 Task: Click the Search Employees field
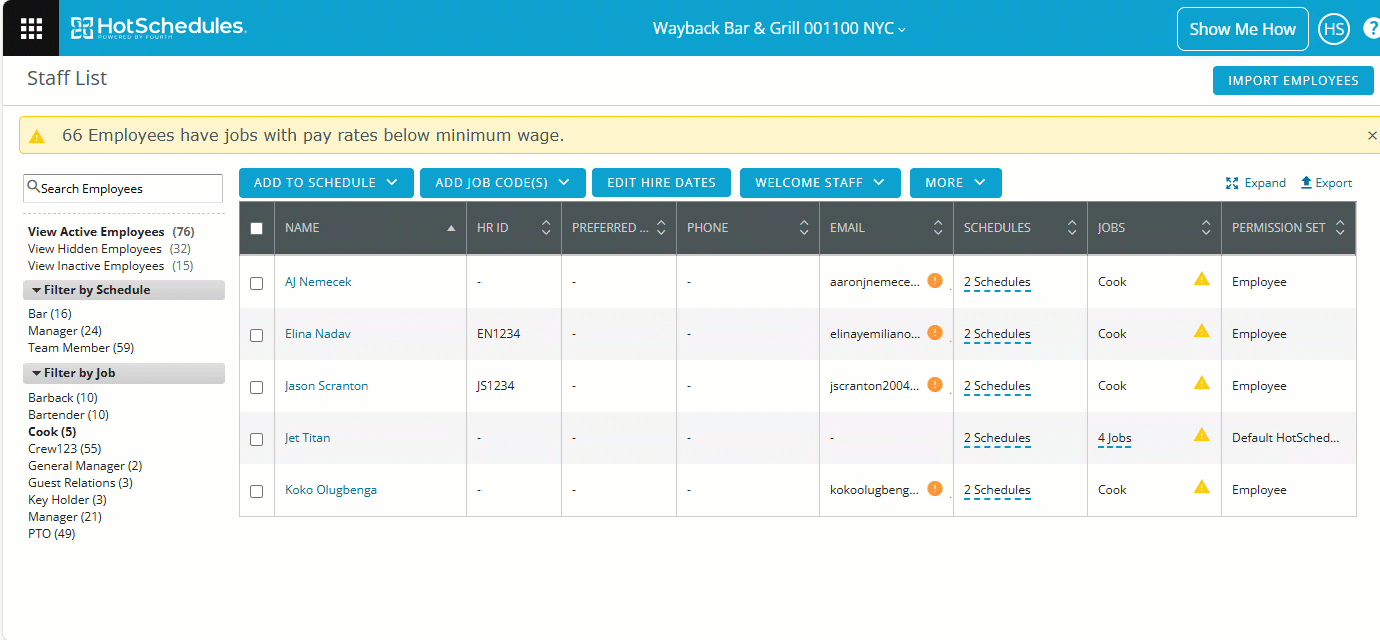[x=123, y=188]
